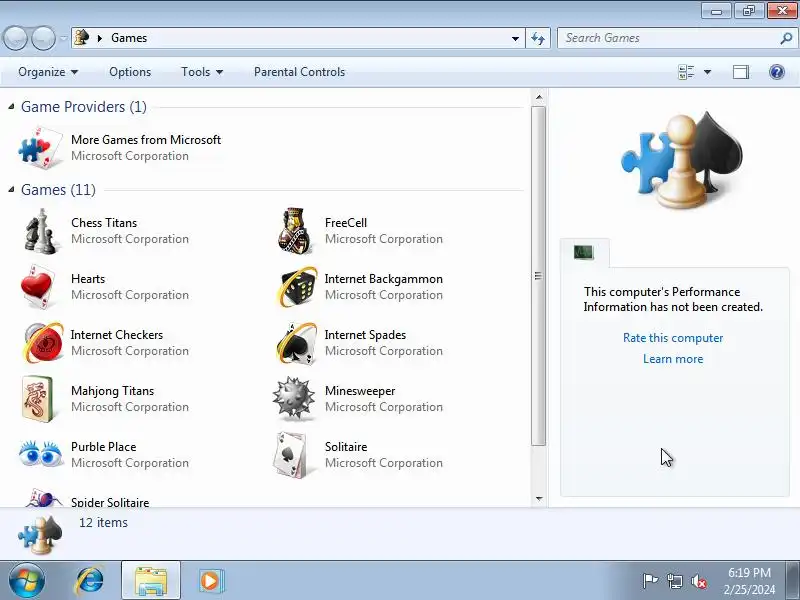
Task: Go forward with the forward arrow
Action: [x=43, y=38]
